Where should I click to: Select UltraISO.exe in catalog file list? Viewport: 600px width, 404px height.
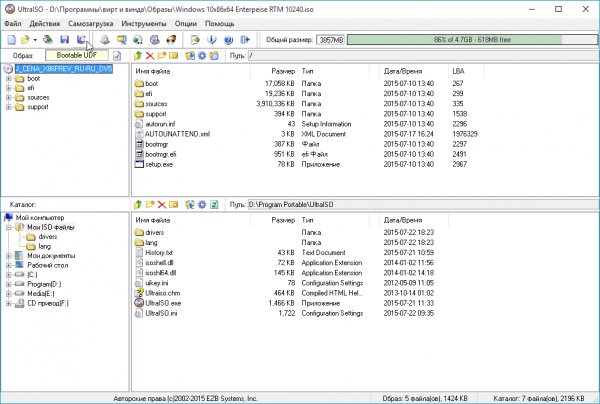(163, 303)
